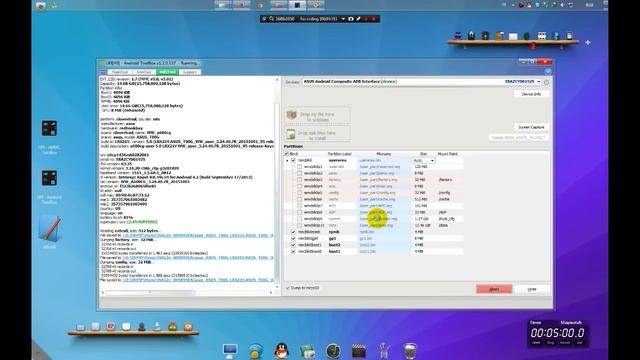This screenshot has height=360, width=640.
Task: Click the apk install drop icon
Action: (291, 133)
